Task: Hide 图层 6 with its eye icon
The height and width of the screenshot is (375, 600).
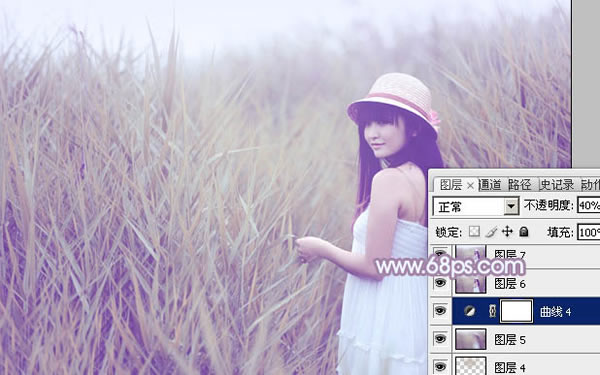Action: 440,283
